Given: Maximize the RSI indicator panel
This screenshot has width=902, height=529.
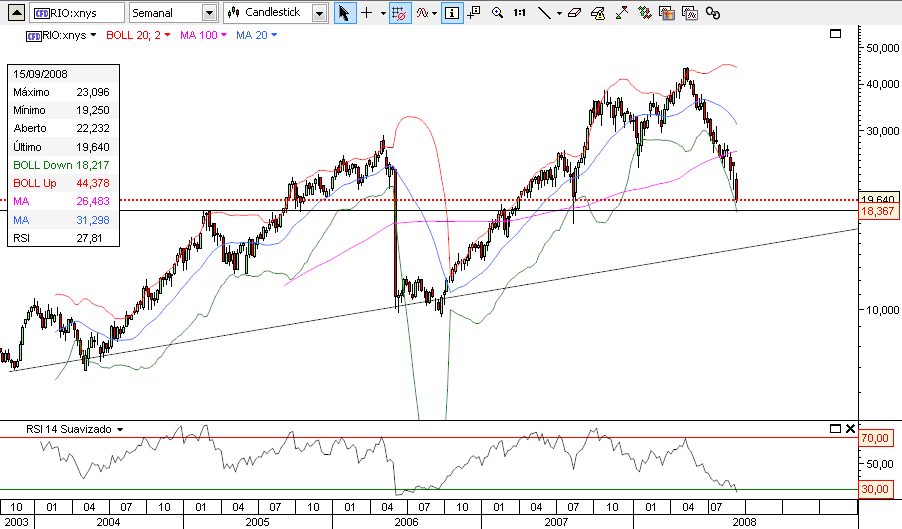Looking at the screenshot, I should click(x=836, y=428).
